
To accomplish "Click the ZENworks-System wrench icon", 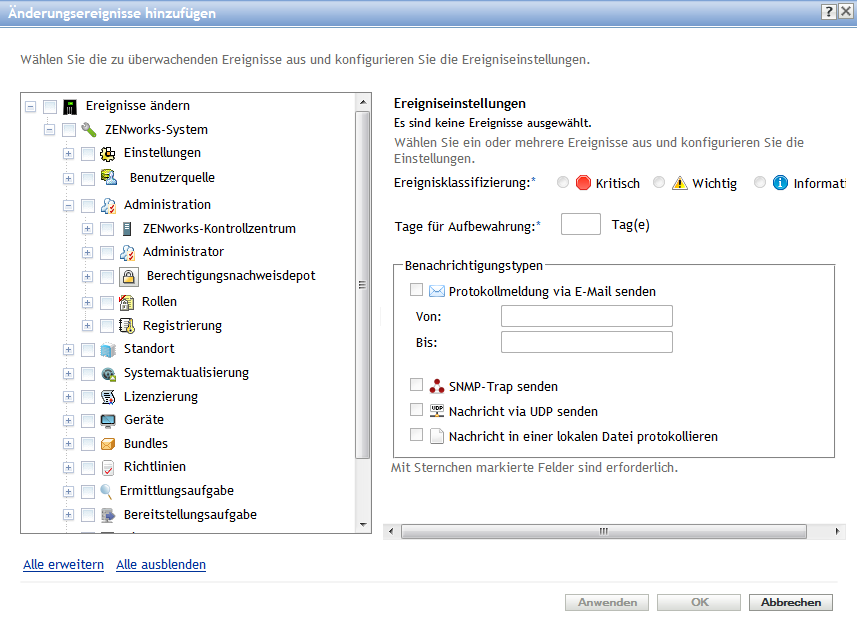I will click(x=88, y=130).
